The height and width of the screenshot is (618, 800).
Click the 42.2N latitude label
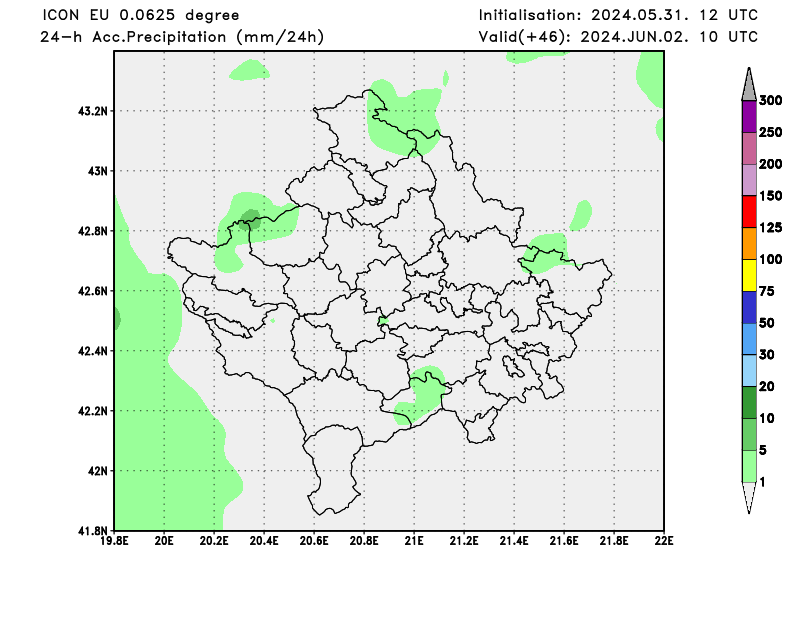tap(93, 411)
